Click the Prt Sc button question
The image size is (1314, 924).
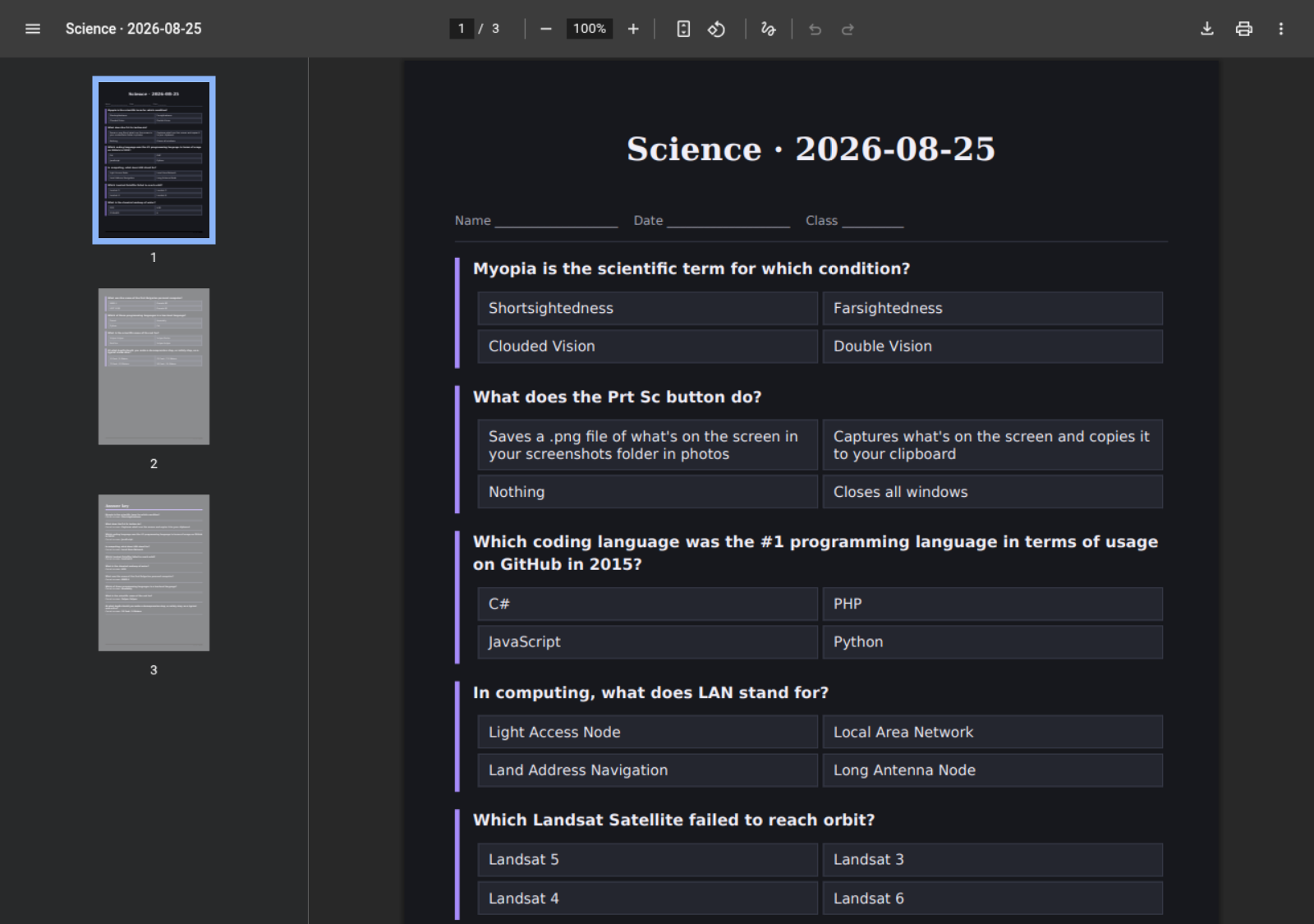tap(618, 397)
